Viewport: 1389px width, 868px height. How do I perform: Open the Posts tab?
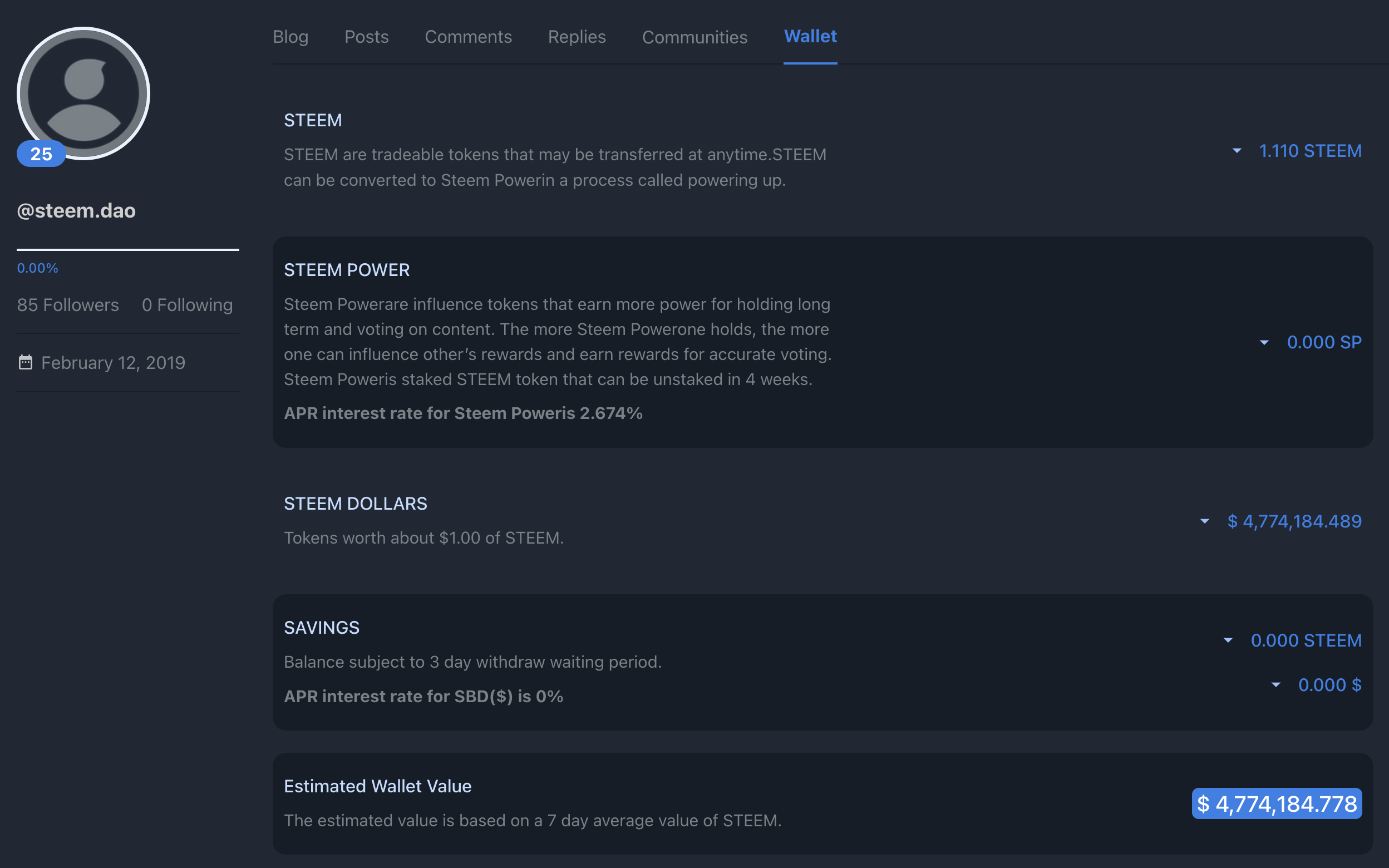[366, 37]
